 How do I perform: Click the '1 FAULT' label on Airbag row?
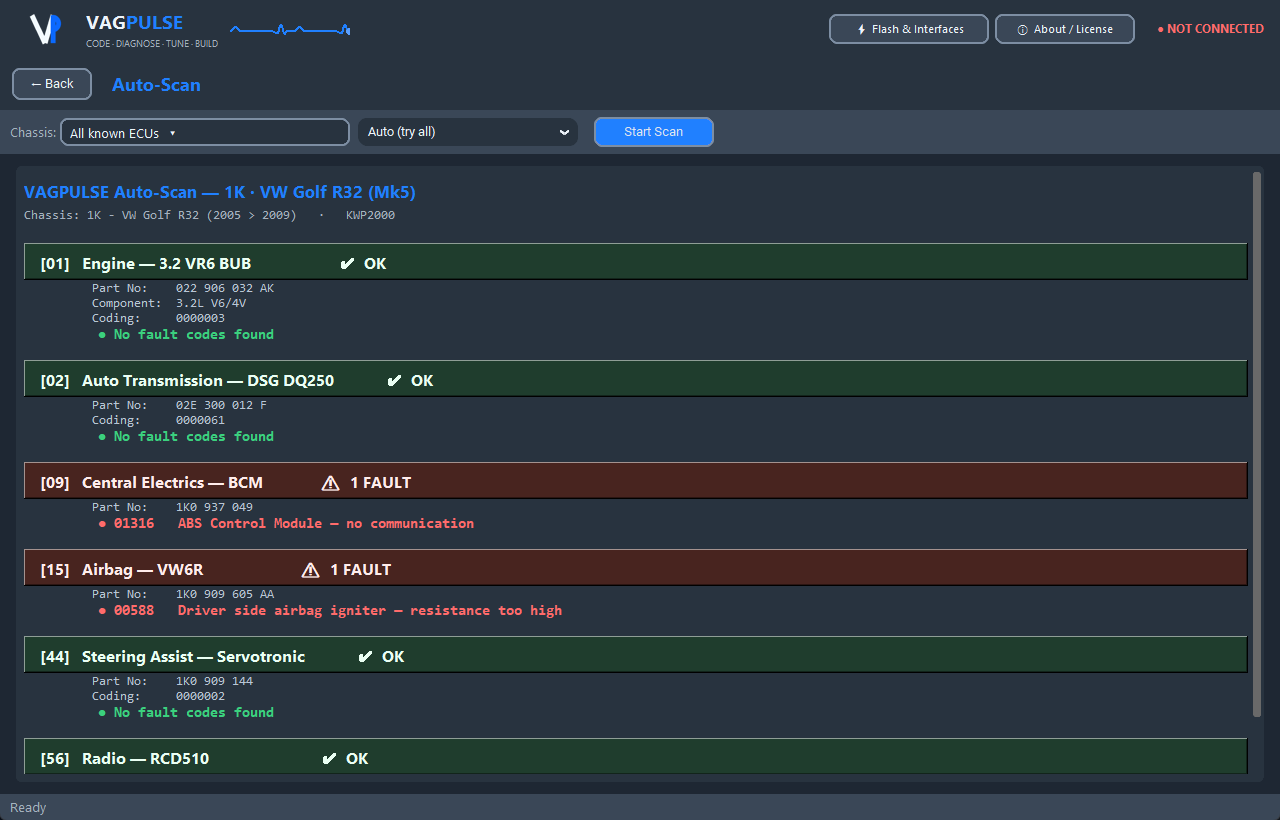(361, 570)
